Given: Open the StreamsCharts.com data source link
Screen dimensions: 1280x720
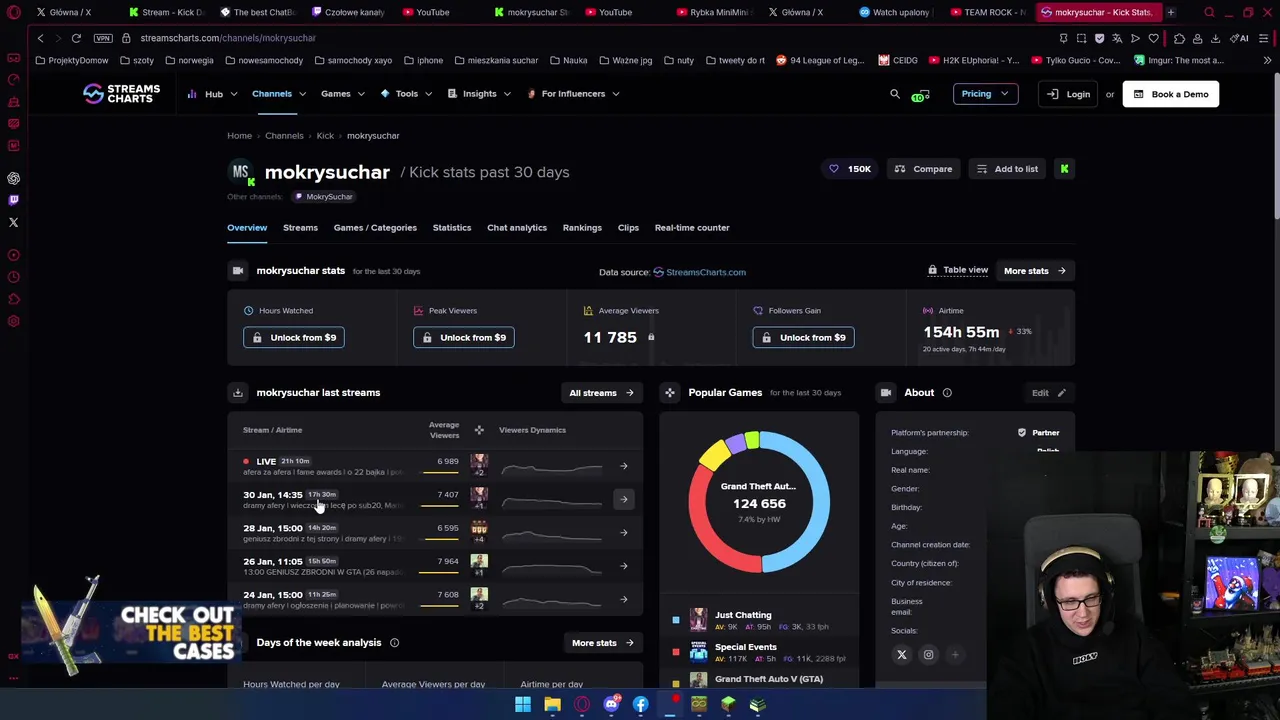Looking at the screenshot, I should click(699, 272).
